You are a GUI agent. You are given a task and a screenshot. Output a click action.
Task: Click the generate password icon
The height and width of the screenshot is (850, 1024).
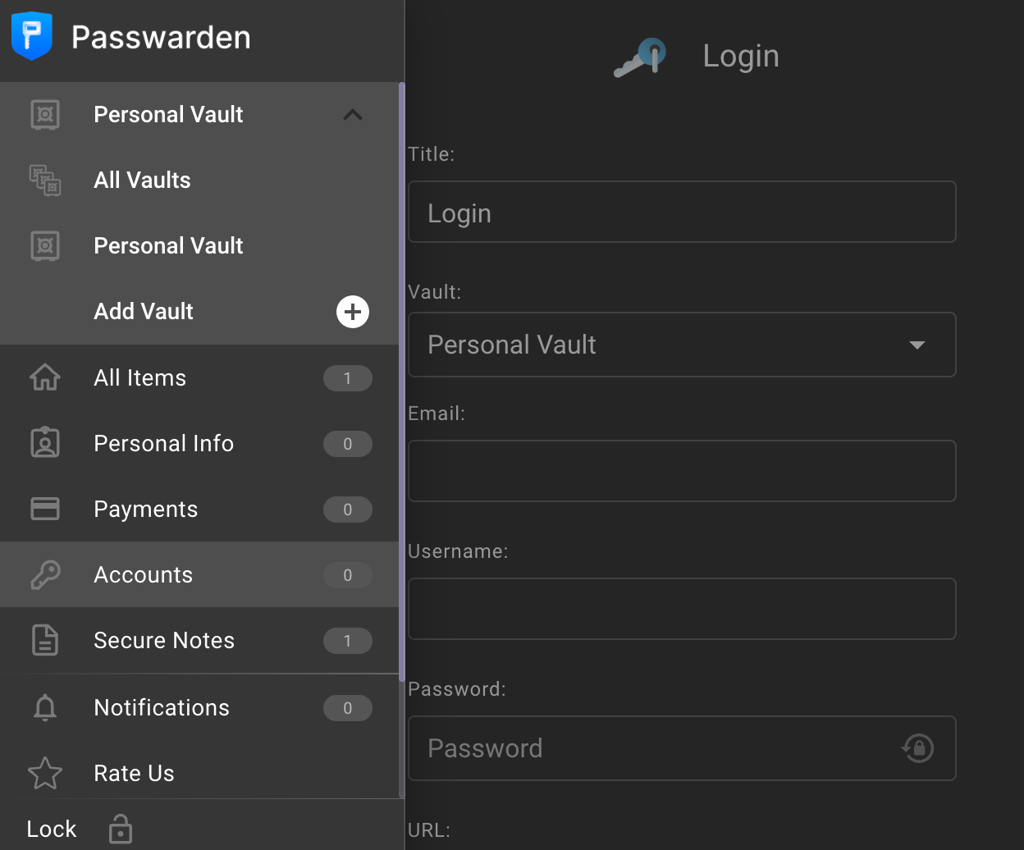[x=918, y=748]
